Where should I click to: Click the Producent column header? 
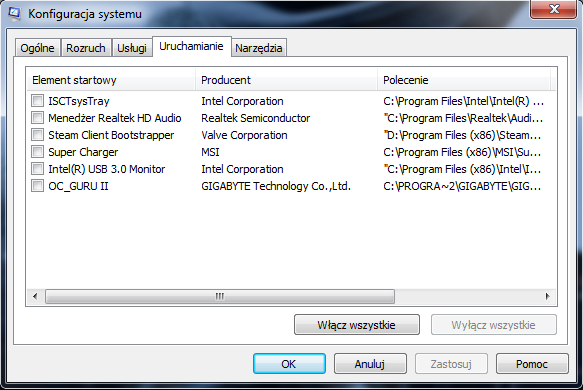point(286,80)
